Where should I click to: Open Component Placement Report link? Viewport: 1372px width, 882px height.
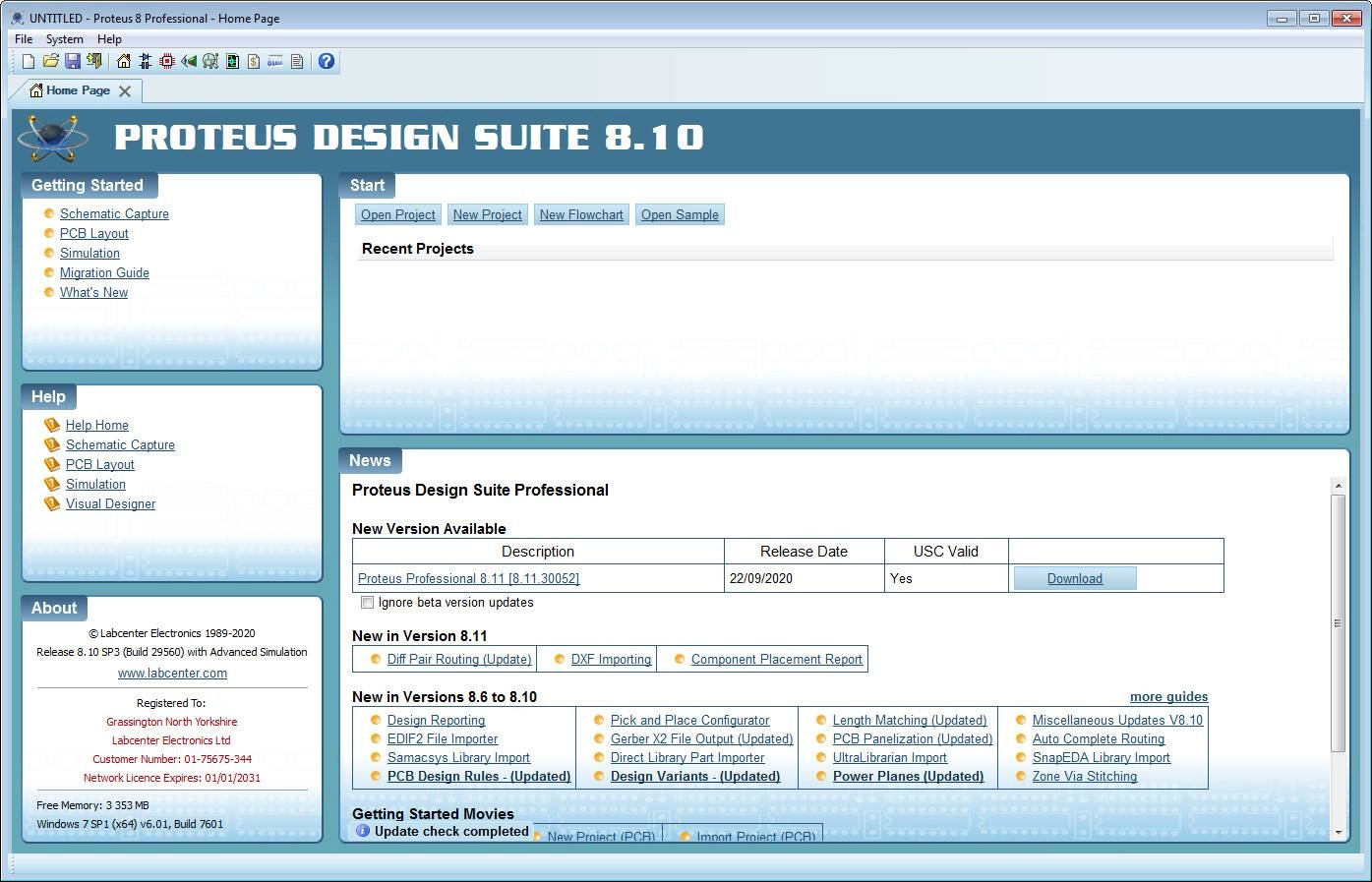777,660
